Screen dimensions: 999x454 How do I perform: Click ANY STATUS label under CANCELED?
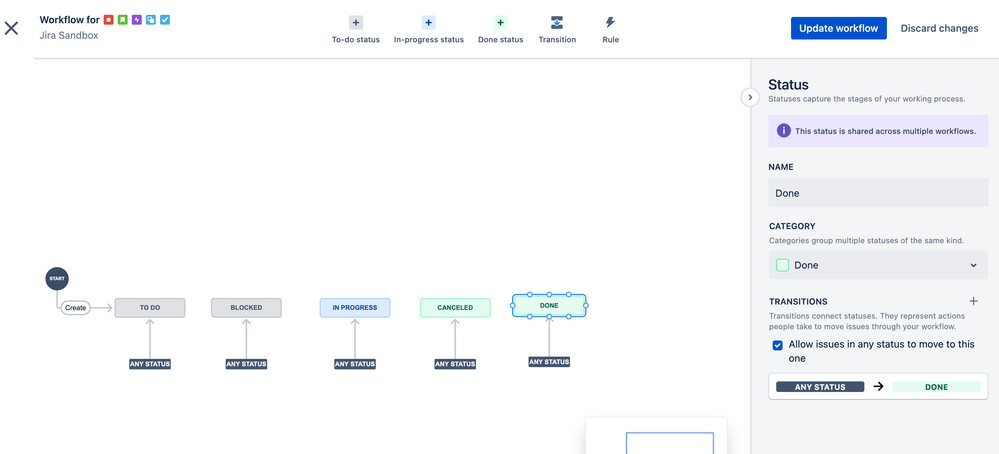(455, 364)
